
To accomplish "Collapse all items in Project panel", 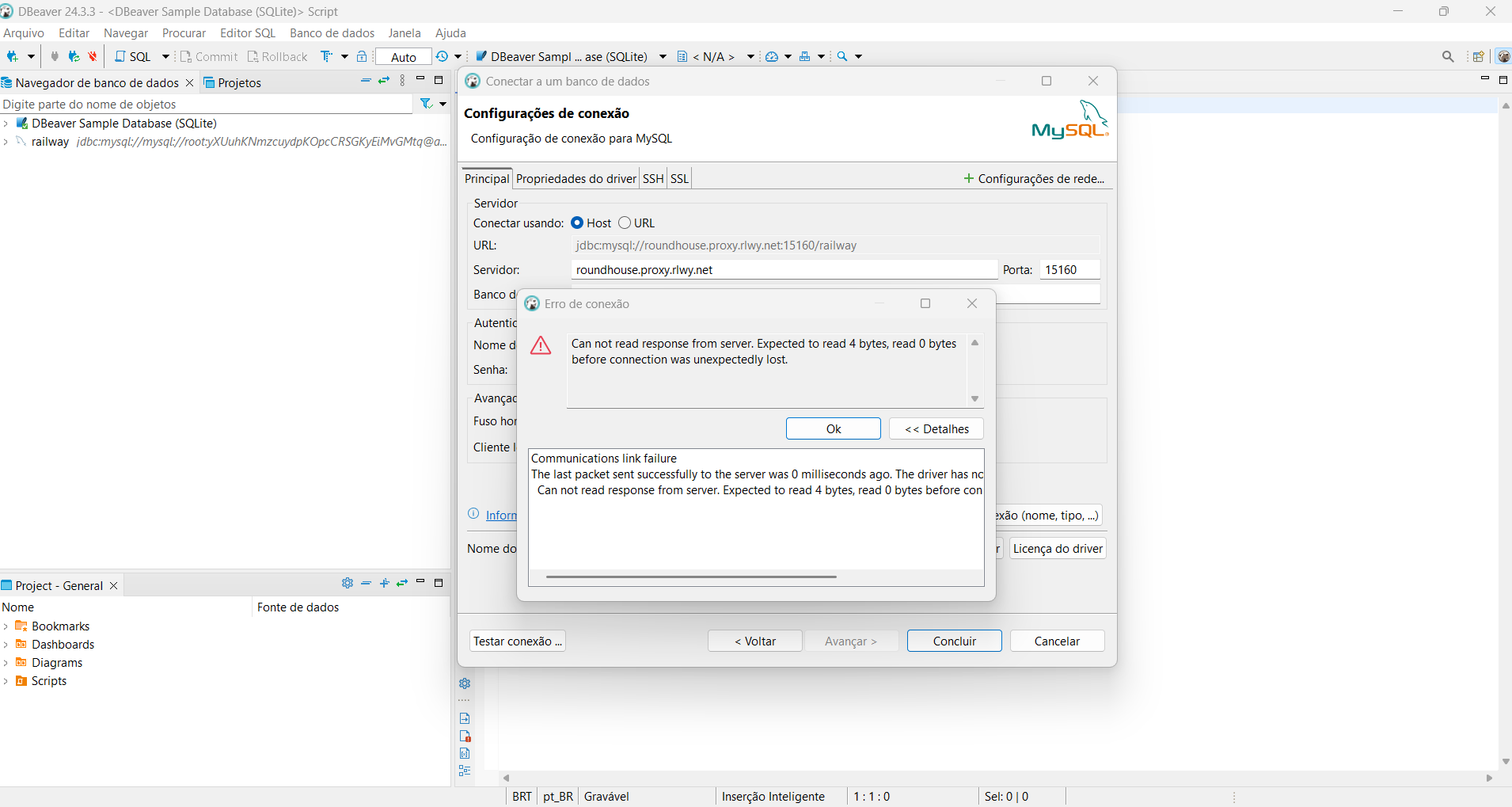I will [x=366, y=583].
